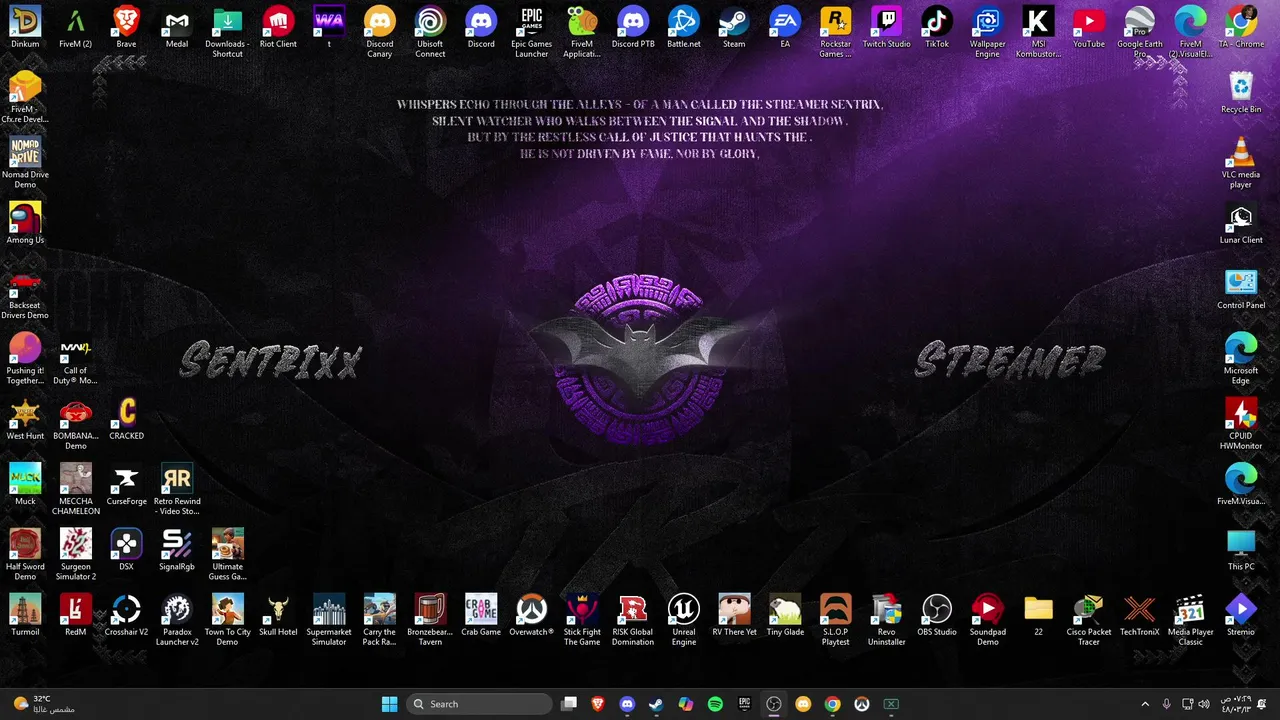Select the Discord PTB desktop shortcut
The height and width of the screenshot is (720, 1280).
coord(633,27)
